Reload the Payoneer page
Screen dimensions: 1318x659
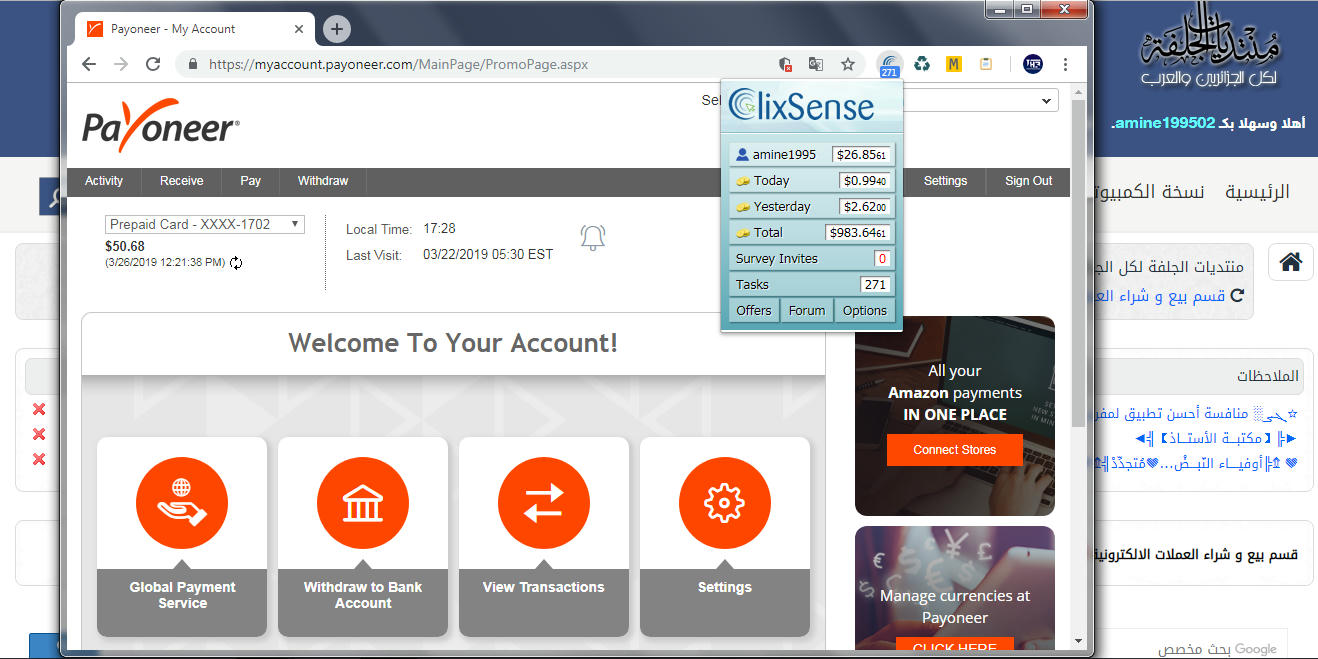[x=153, y=64]
